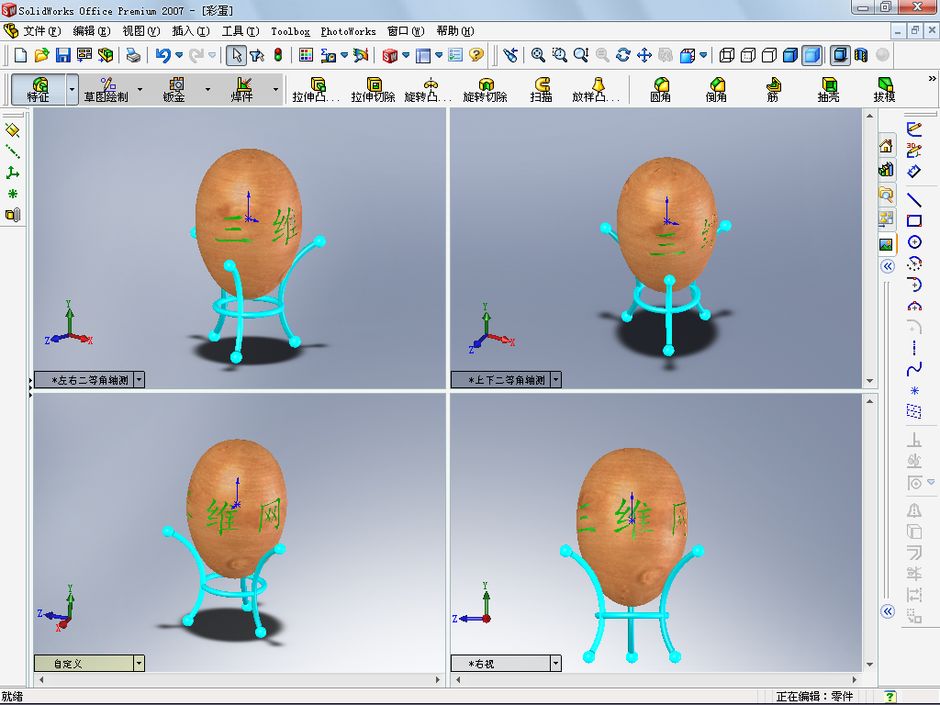
Task: Open the File Explorer task pane tab
Action: [x=886, y=194]
